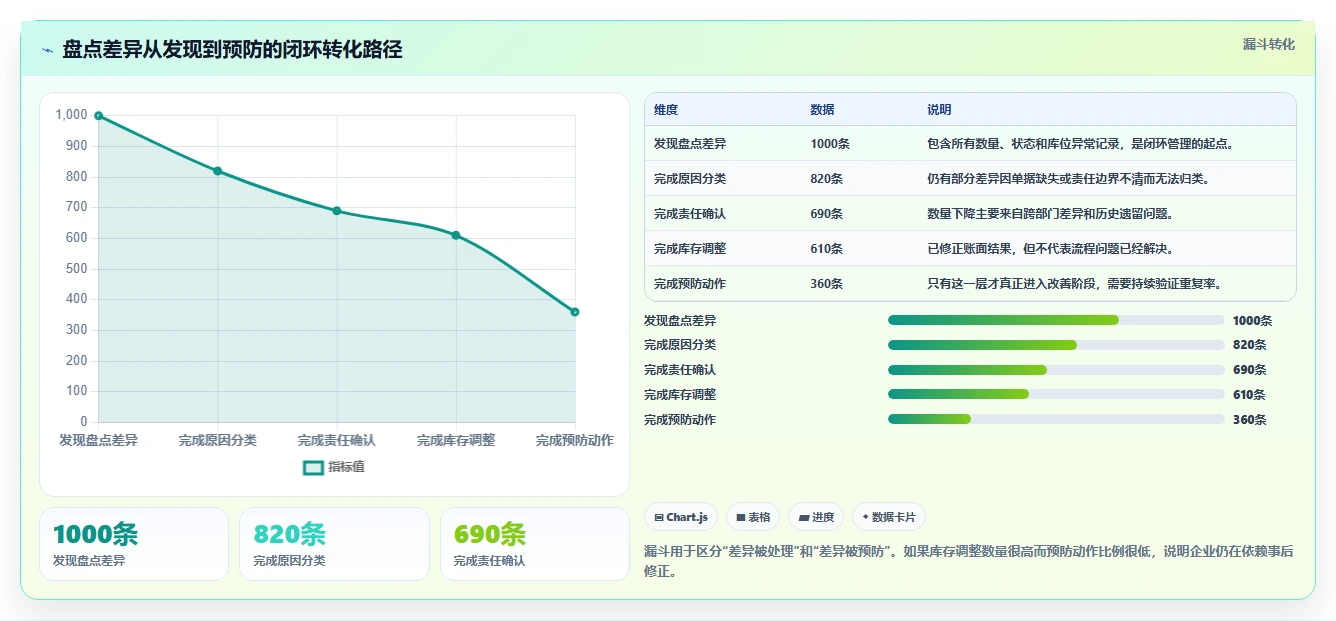Click the 漏斗转化 tag in header
1336x621 pixels.
pyautogui.click(x=1268, y=45)
